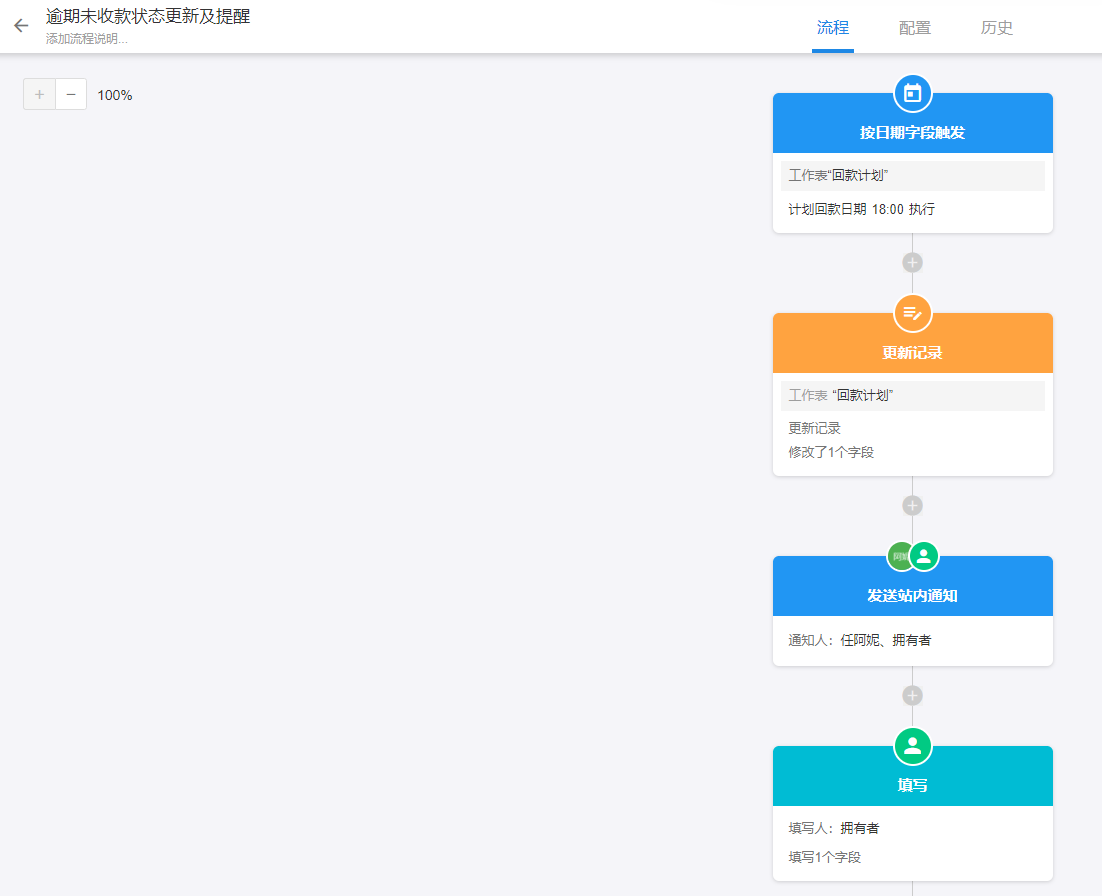This screenshot has height=896, width=1102.
Task: Open the 填写 node header
Action: [912, 785]
